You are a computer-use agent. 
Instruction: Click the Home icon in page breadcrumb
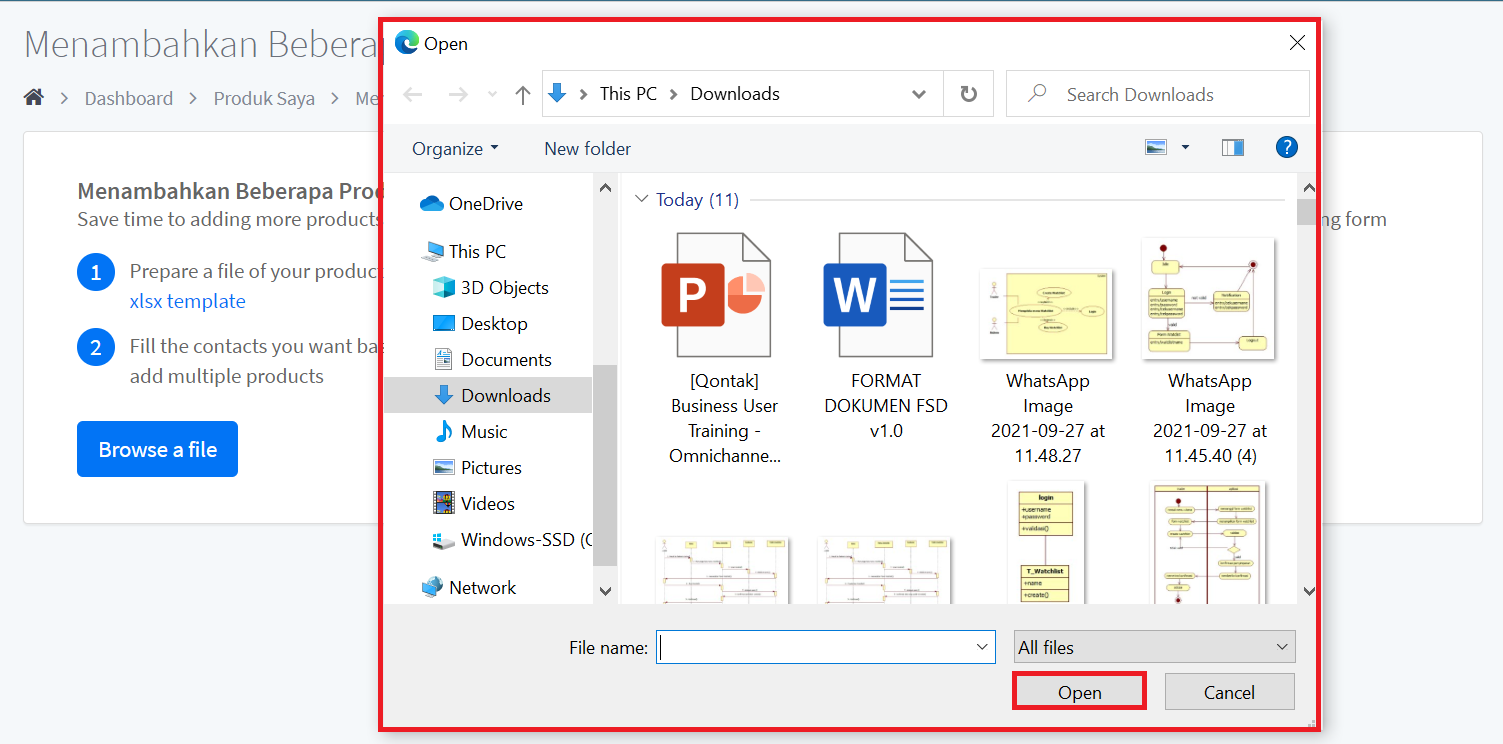click(x=34, y=97)
